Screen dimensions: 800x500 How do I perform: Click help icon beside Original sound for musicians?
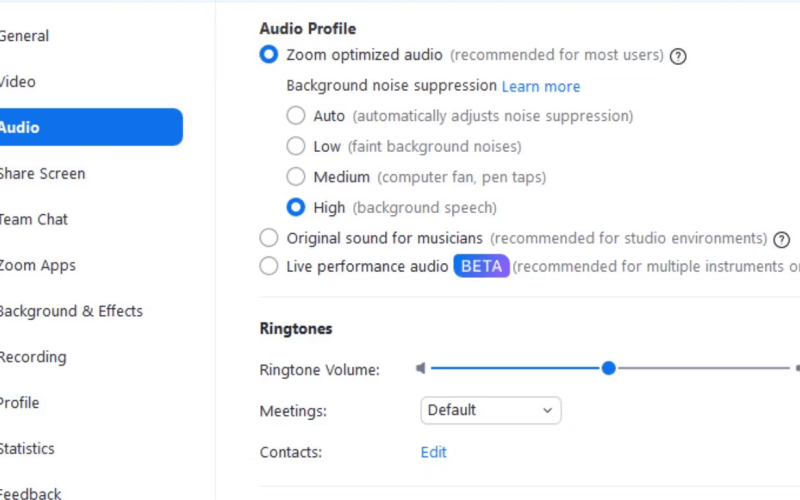781,239
